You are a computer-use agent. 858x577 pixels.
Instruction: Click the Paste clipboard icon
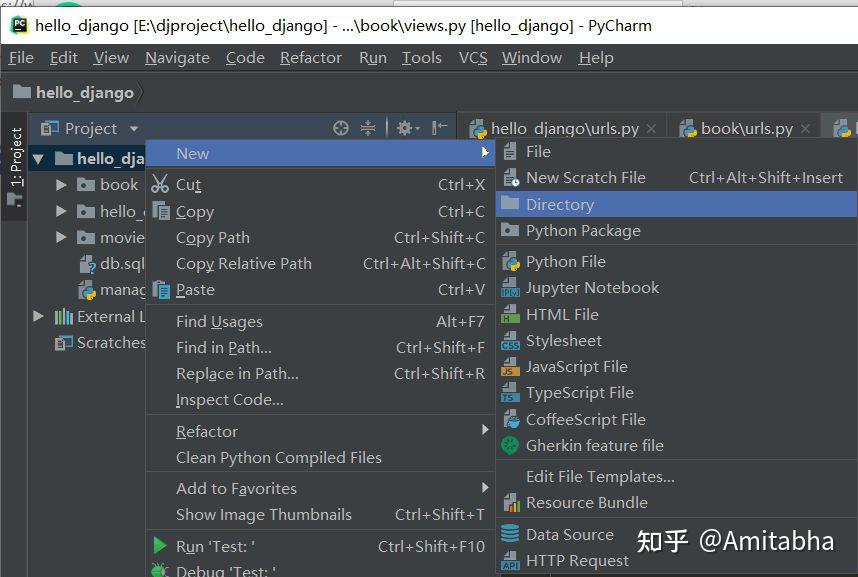pyautogui.click(x=161, y=290)
